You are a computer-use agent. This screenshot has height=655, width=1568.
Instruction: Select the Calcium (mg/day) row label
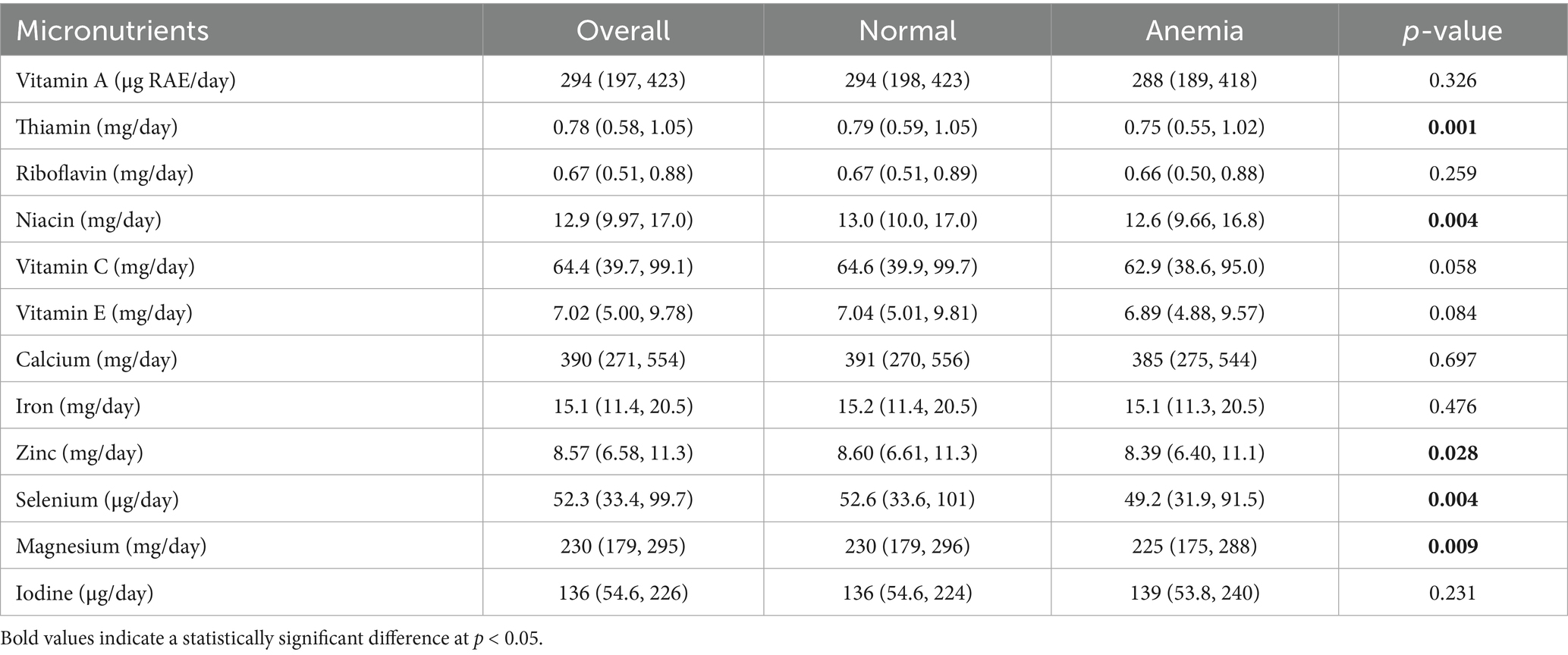coord(96,359)
